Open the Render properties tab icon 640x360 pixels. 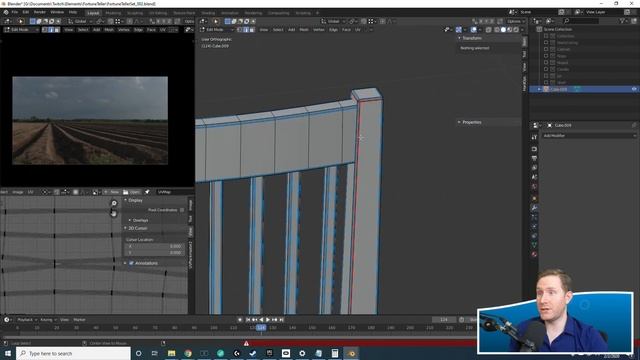(534, 149)
